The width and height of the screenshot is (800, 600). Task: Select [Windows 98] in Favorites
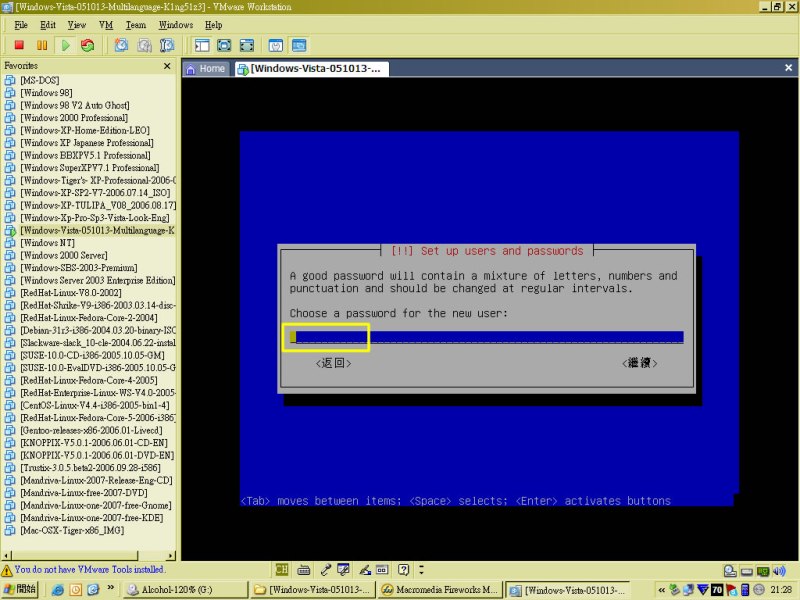tap(46, 93)
